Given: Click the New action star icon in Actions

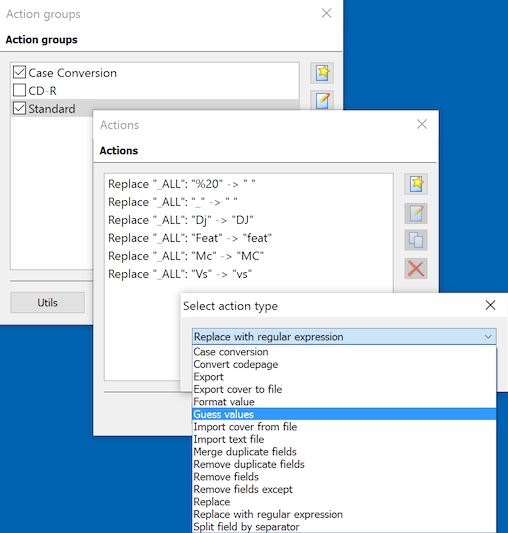Looking at the screenshot, I should [416, 184].
